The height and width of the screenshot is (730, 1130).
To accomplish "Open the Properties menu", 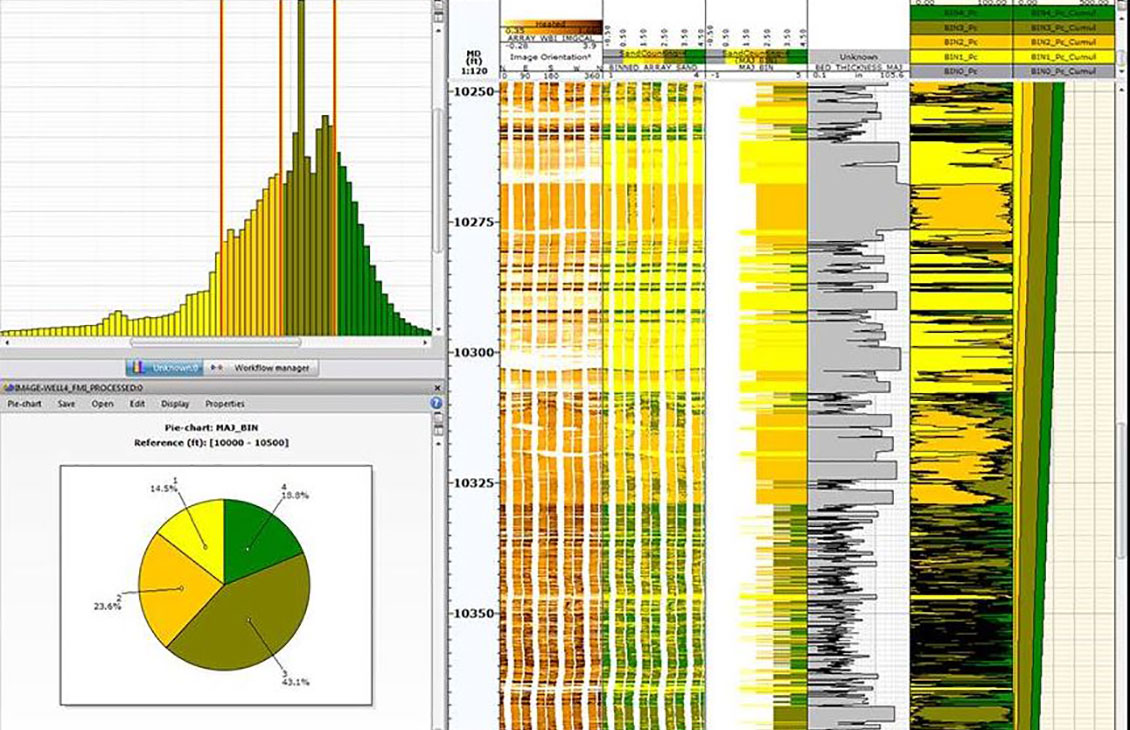I will pyautogui.click(x=225, y=404).
